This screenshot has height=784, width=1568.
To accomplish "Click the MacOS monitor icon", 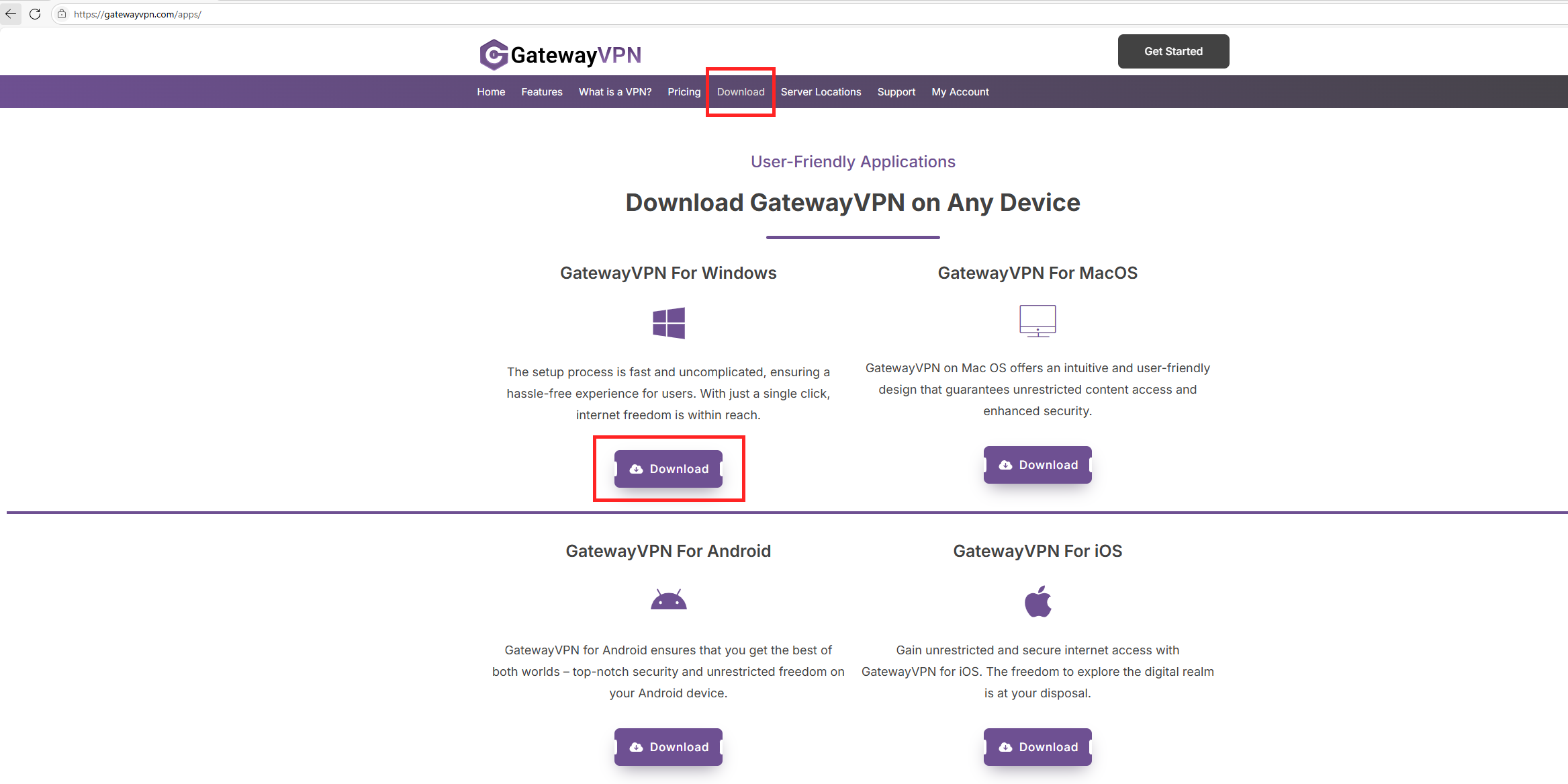I will (1037, 320).
